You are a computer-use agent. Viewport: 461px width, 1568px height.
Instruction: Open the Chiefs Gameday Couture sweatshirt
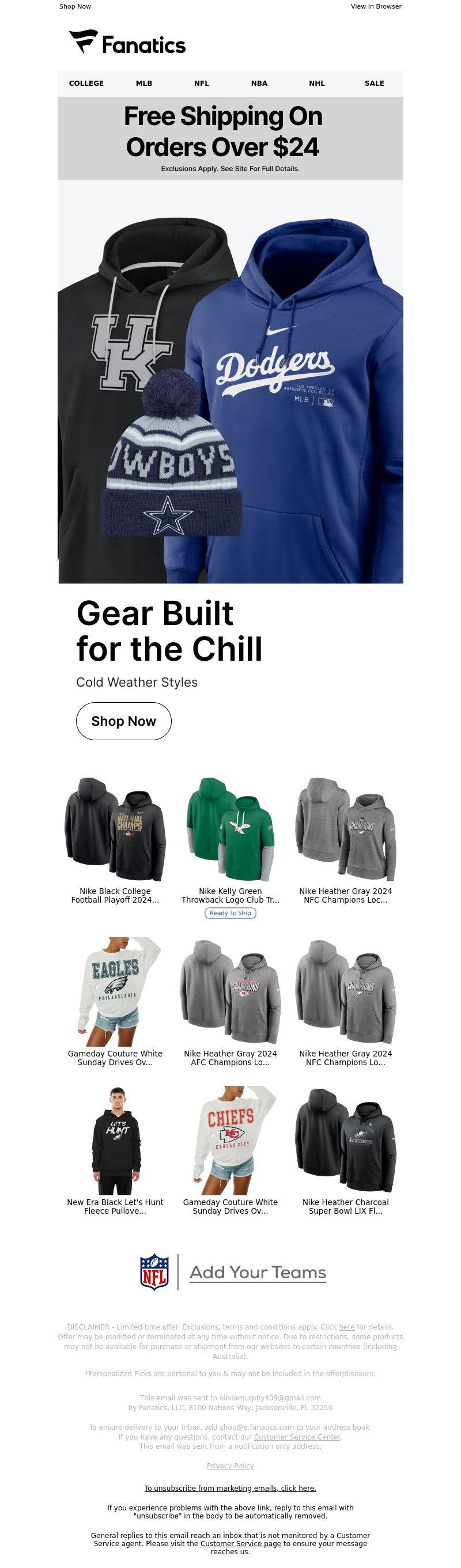(230, 1141)
